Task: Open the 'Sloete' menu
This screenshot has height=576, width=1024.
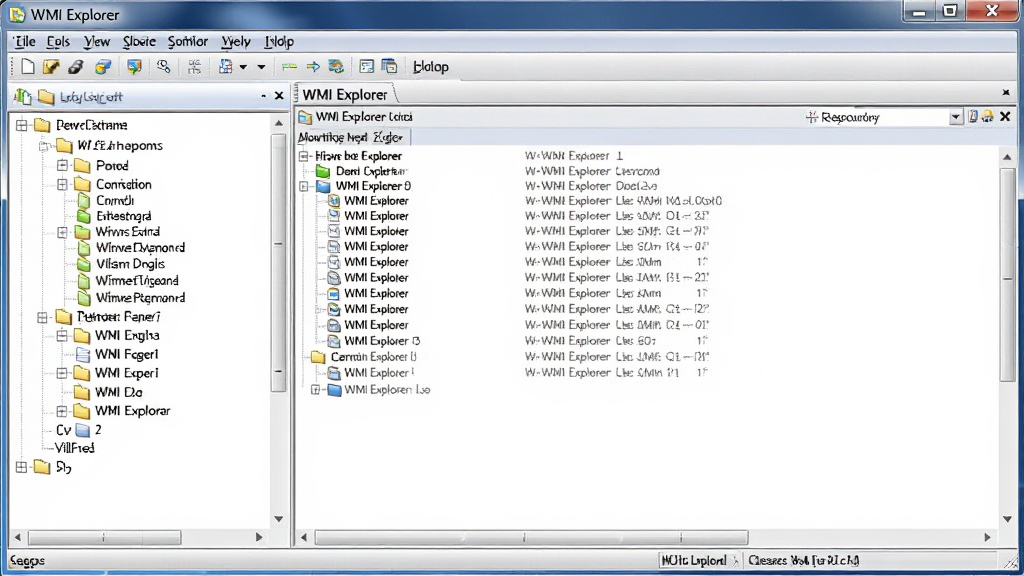Action: coord(139,42)
